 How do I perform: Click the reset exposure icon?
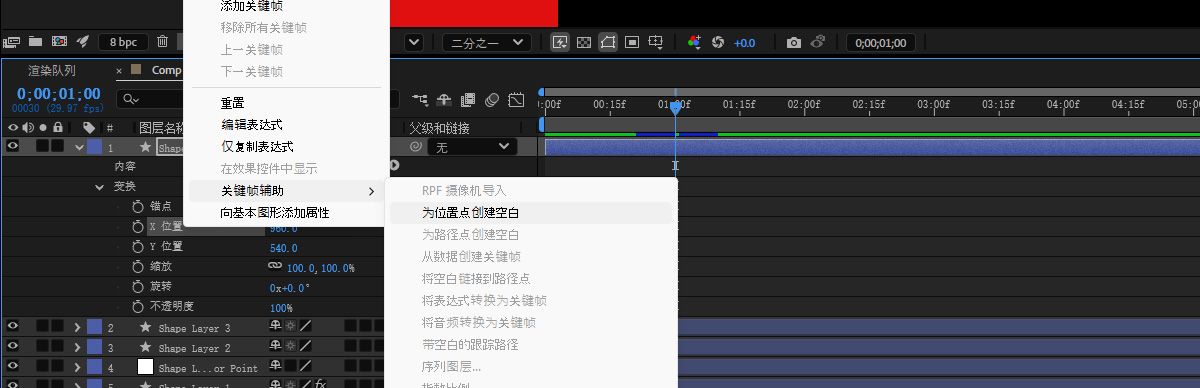coord(717,42)
